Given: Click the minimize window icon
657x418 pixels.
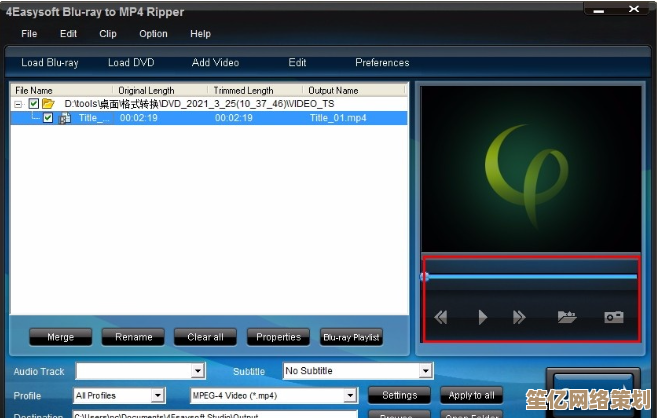Looking at the screenshot, I should coord(599,10).
